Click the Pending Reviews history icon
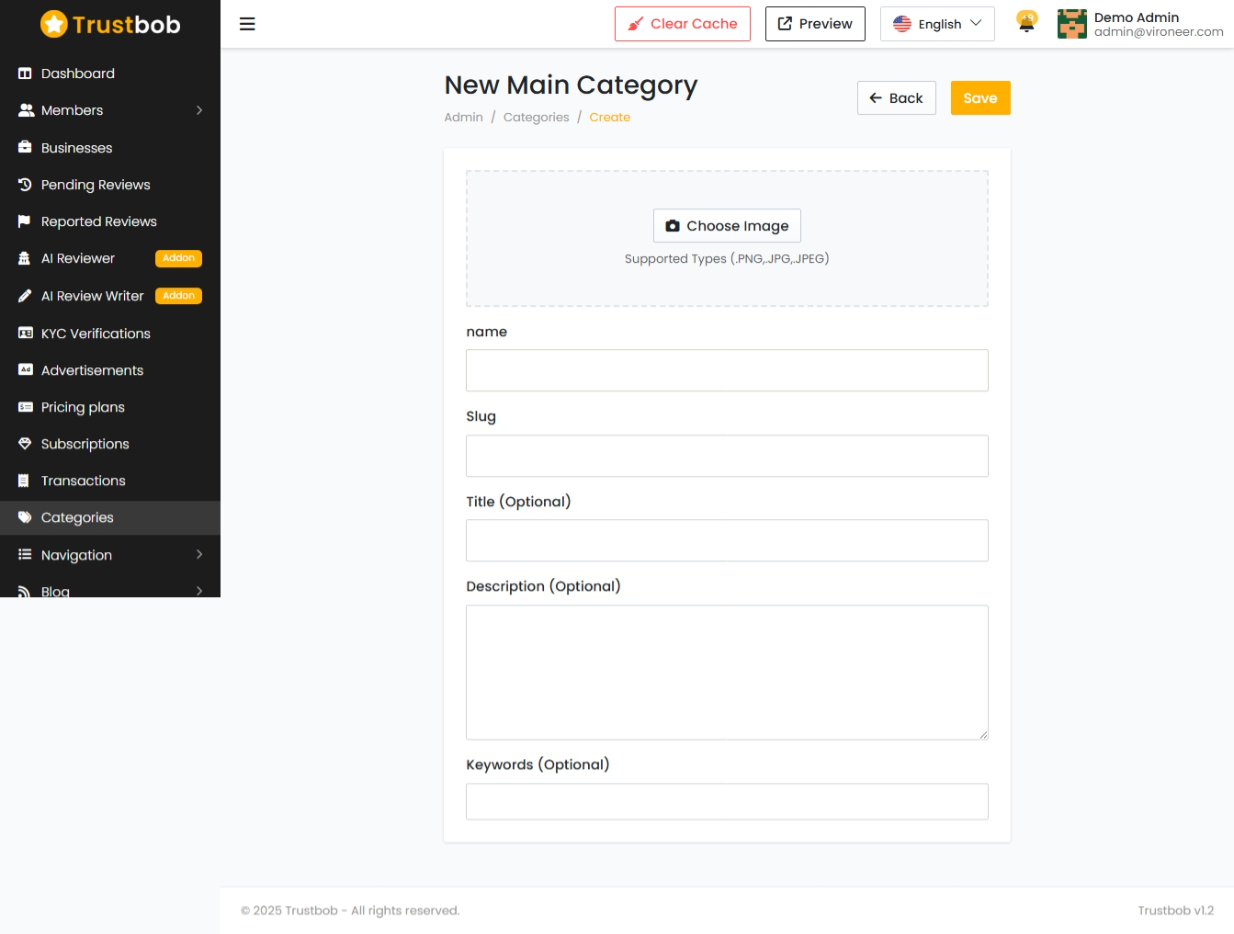This screenshot has width=1234, height=934. click(25, 185)
